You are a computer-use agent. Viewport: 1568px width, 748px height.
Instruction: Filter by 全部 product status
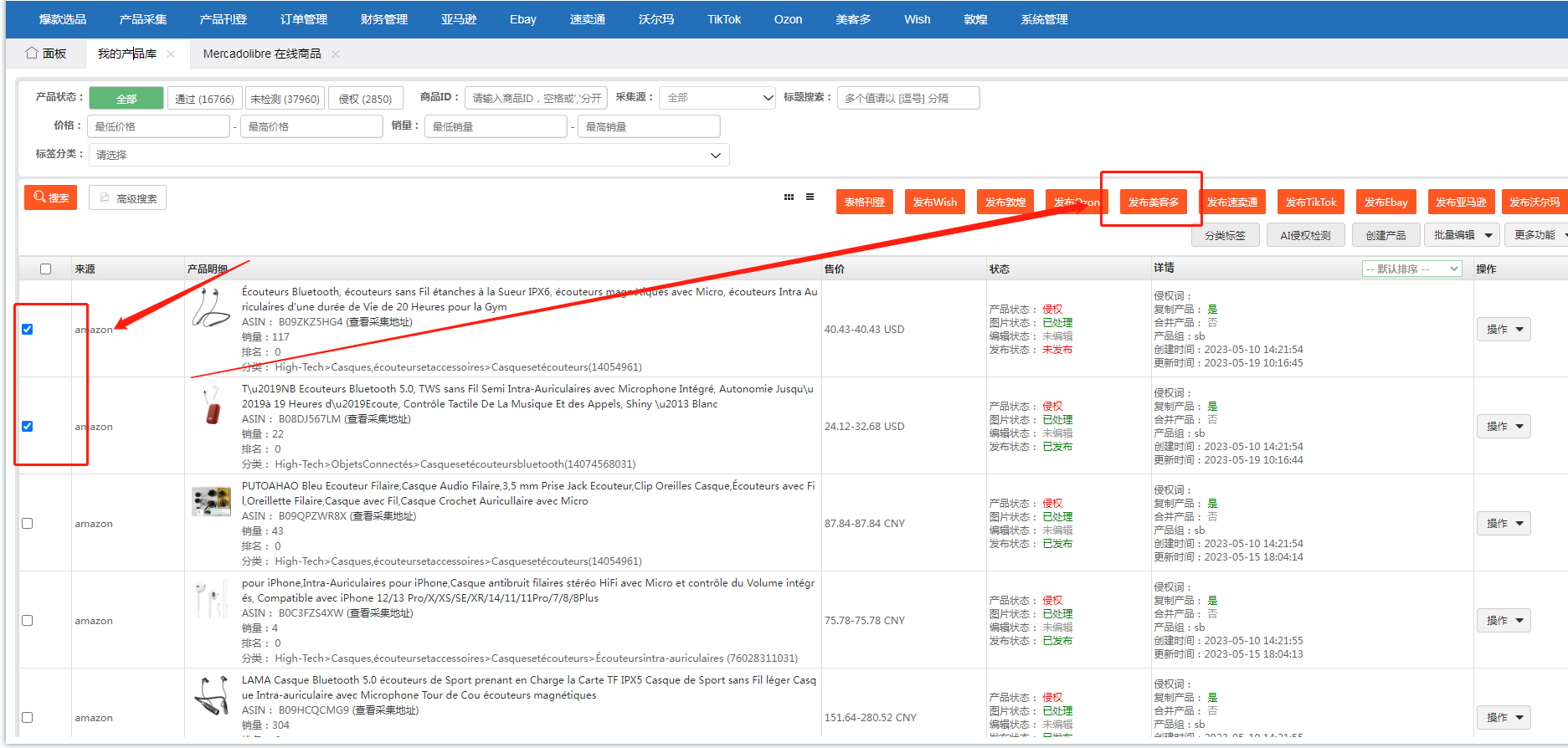point(126,99)
